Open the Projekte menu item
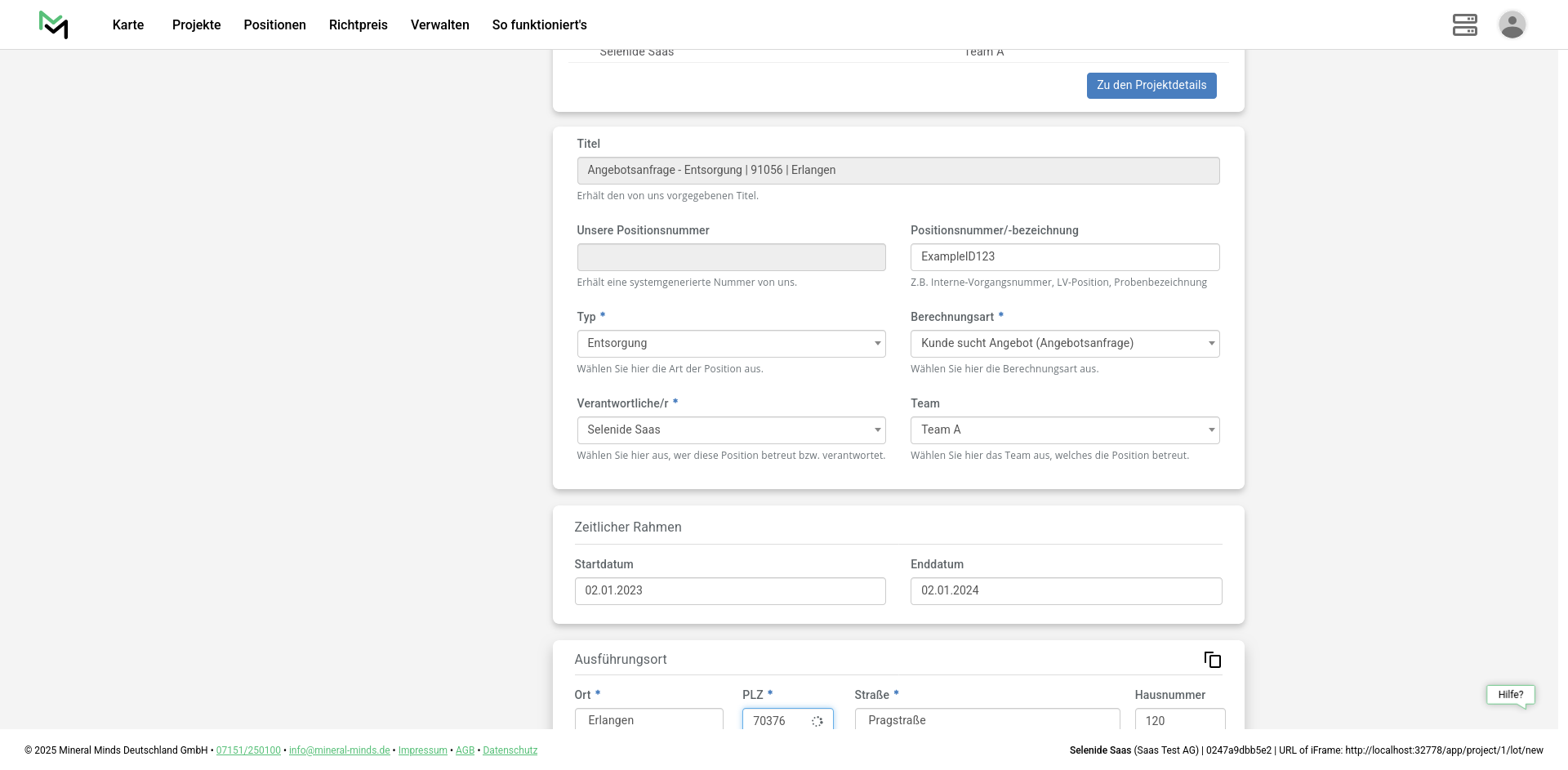The width and height of the screenshot is (1568, 770). 196,25
